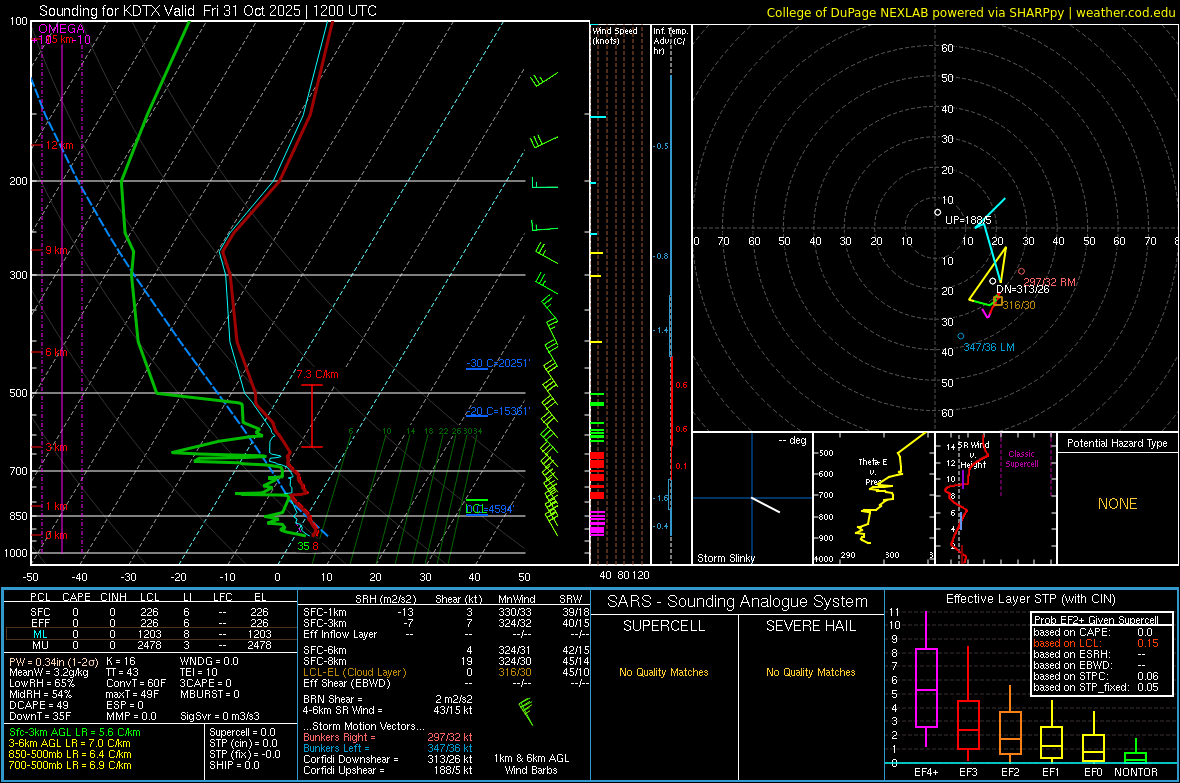The width and height of the screenshot is (1180, 783).
Task: Select the '700-500mb LR = 6.9 C/km' line
Action: [x=70, y=765]
